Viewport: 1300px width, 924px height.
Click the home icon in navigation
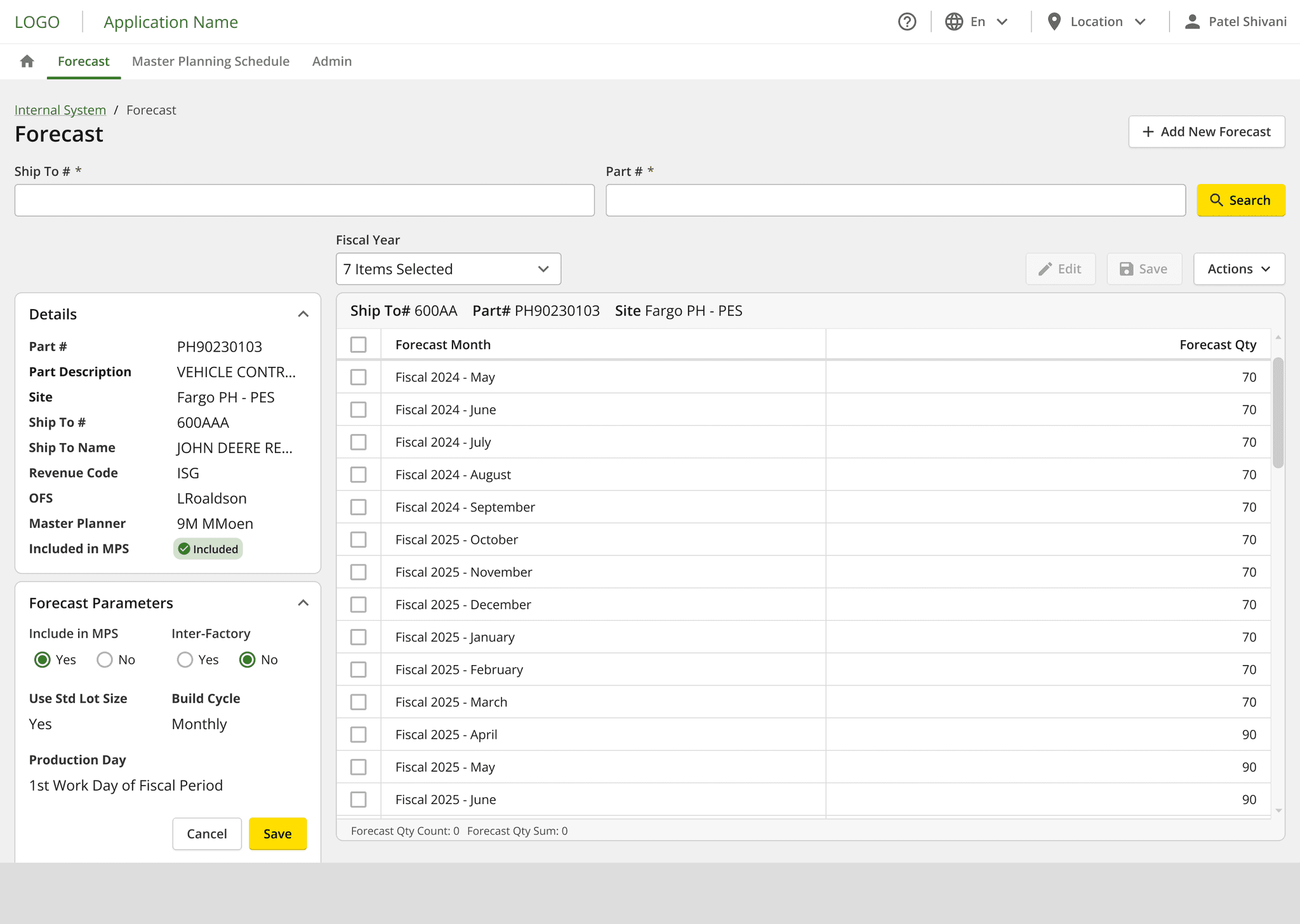pyautogui.click(x=27, y=61)
